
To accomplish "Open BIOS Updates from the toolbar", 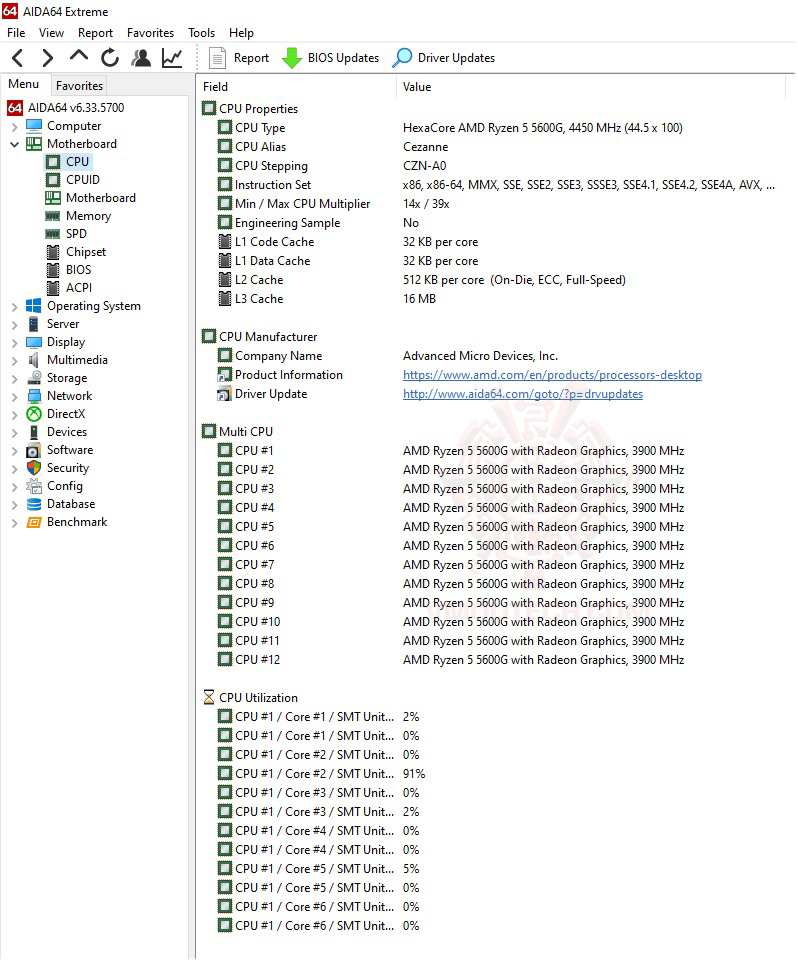I will 331,58.
